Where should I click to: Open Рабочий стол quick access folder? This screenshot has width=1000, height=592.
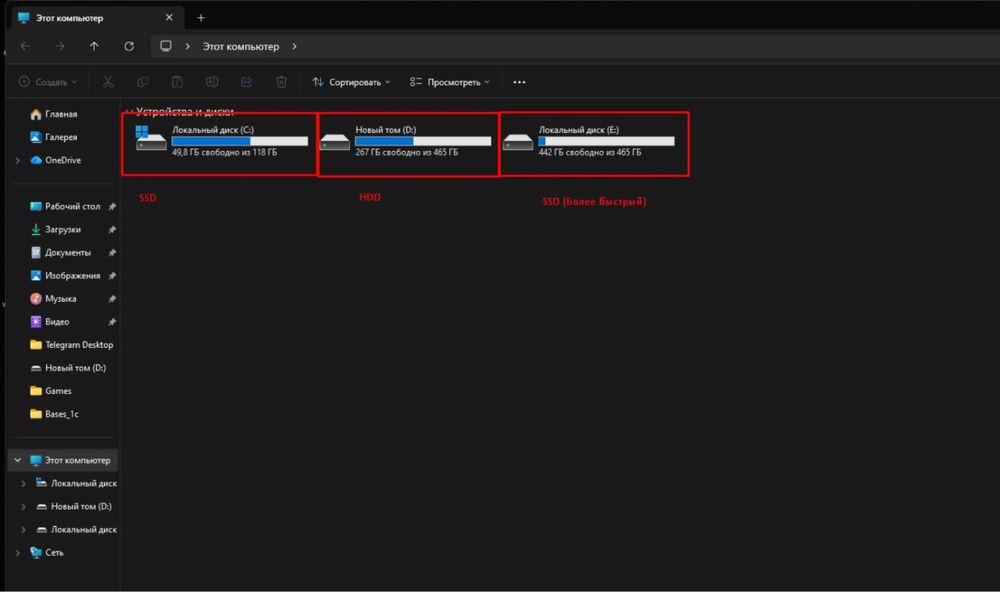tap(73, 207)
